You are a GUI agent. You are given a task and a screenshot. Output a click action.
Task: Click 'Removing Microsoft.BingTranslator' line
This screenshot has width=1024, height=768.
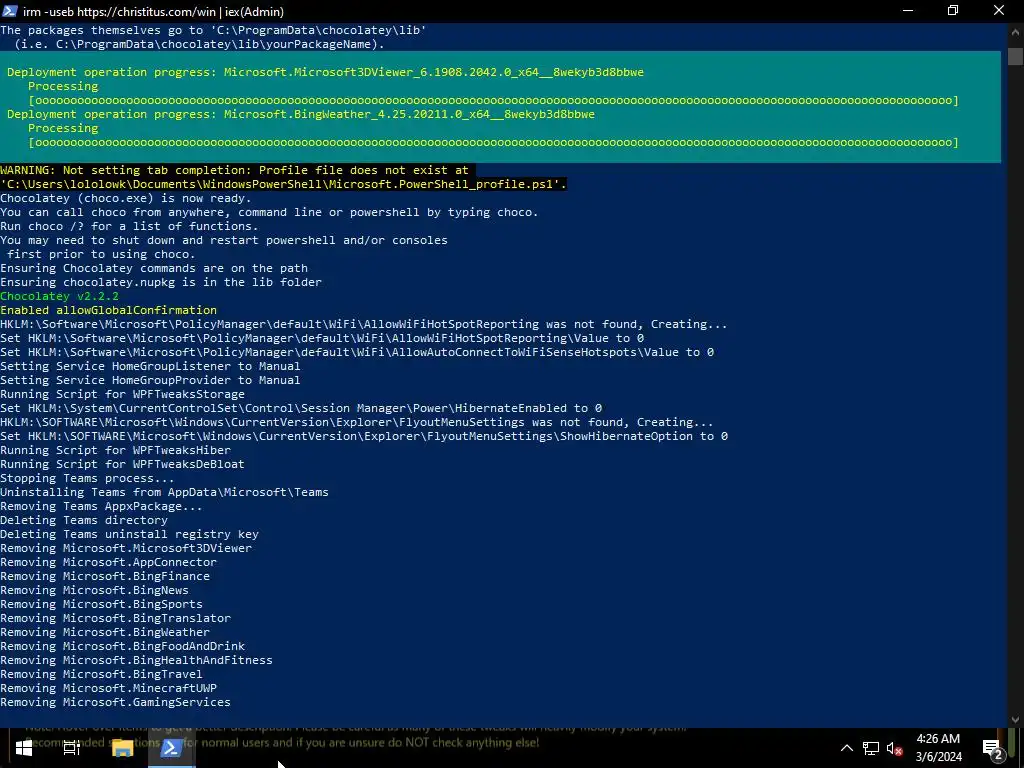pyautogui.click(x=116, y=618)
